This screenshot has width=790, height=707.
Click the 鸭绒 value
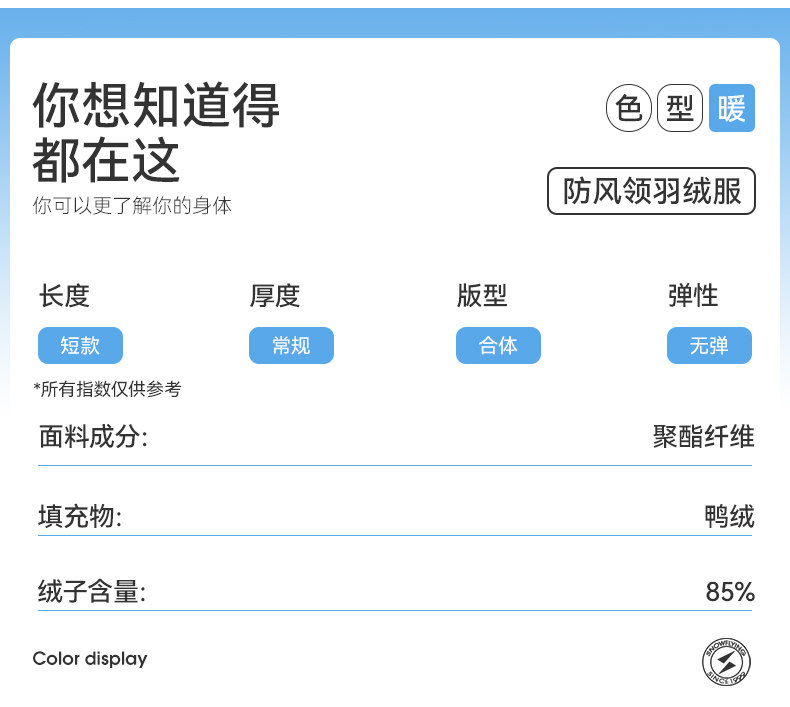coord(730,517)
